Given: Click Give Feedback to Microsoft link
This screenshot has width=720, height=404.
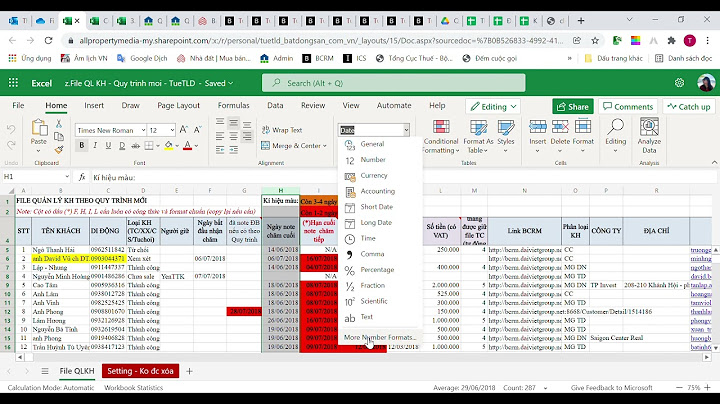Looking at the screenshot, I should pyautogui.click(x=611, y=387).
